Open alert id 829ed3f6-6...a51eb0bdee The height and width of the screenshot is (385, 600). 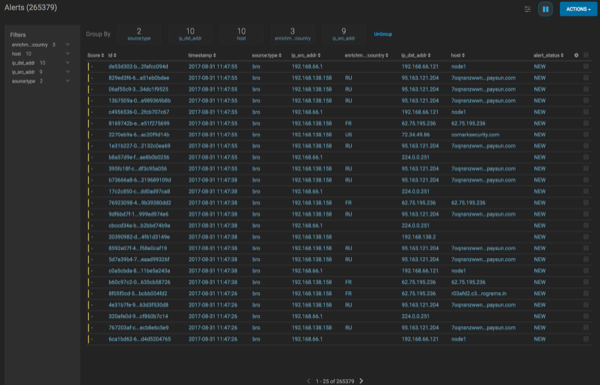(x=139, y=78)
